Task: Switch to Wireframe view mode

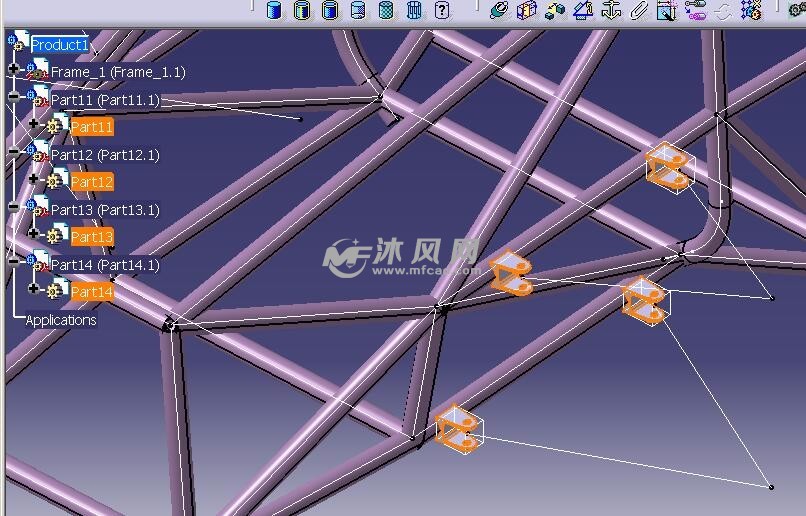Action: (414, 10)
